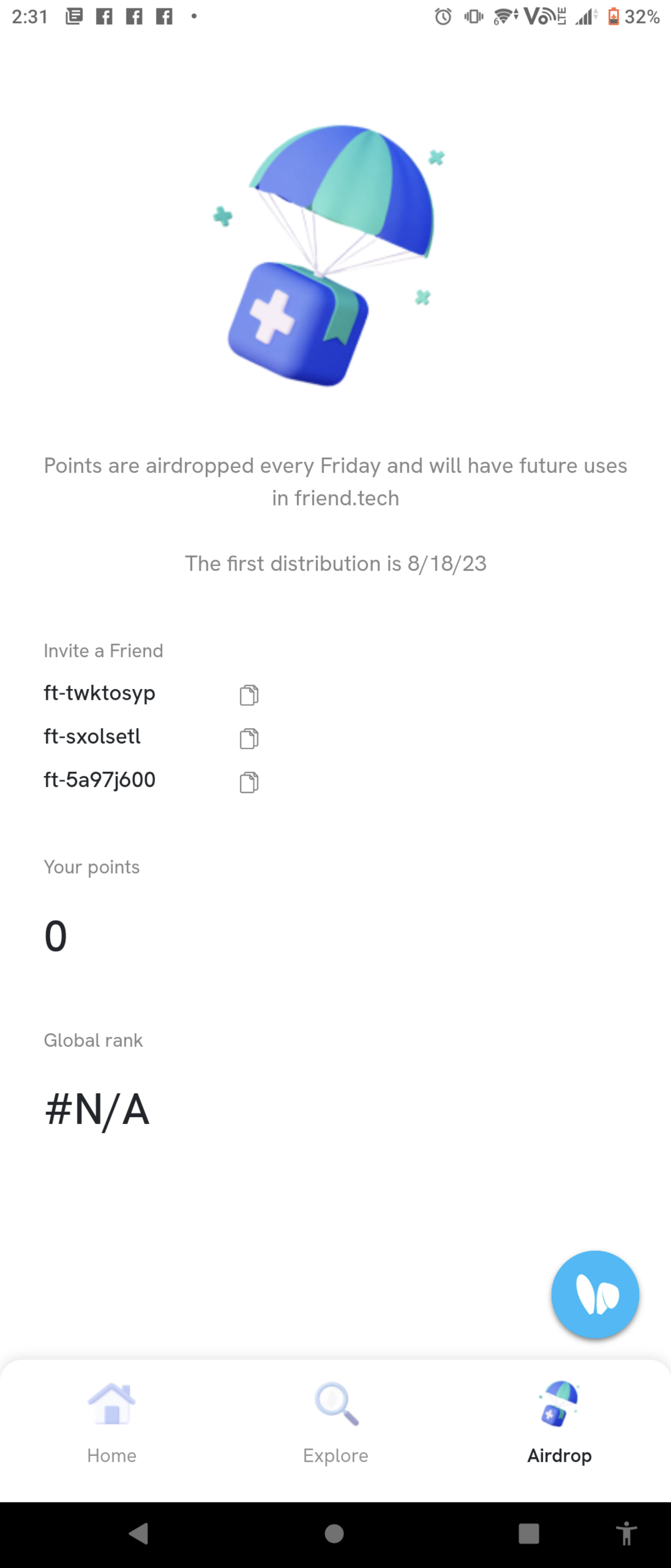Tap the battery 32% indicator

(x=633, y=16)
